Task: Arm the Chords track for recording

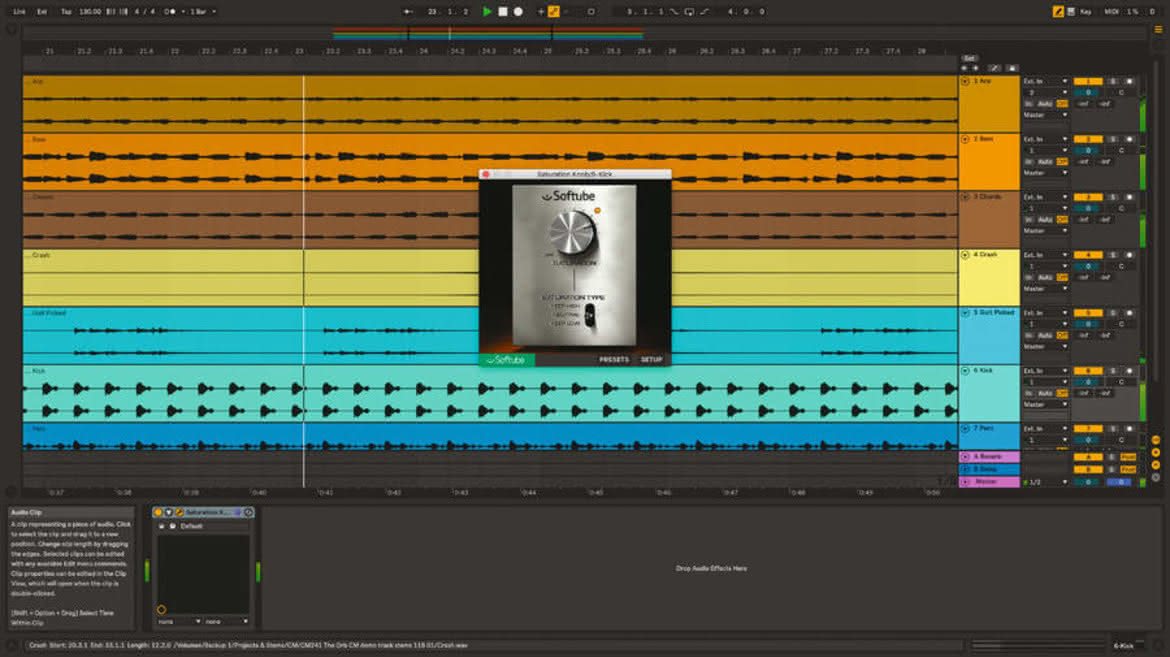Action: 1129,196
